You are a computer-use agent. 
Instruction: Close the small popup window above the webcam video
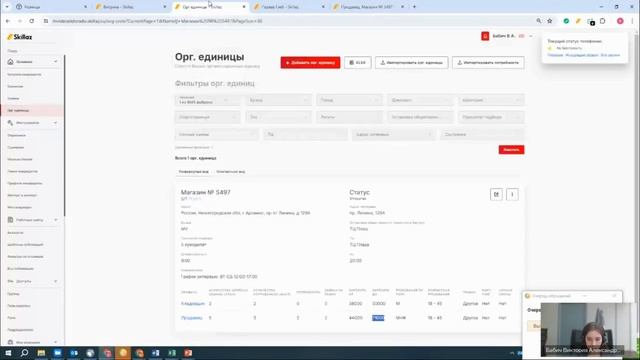(x=614, y=296)
